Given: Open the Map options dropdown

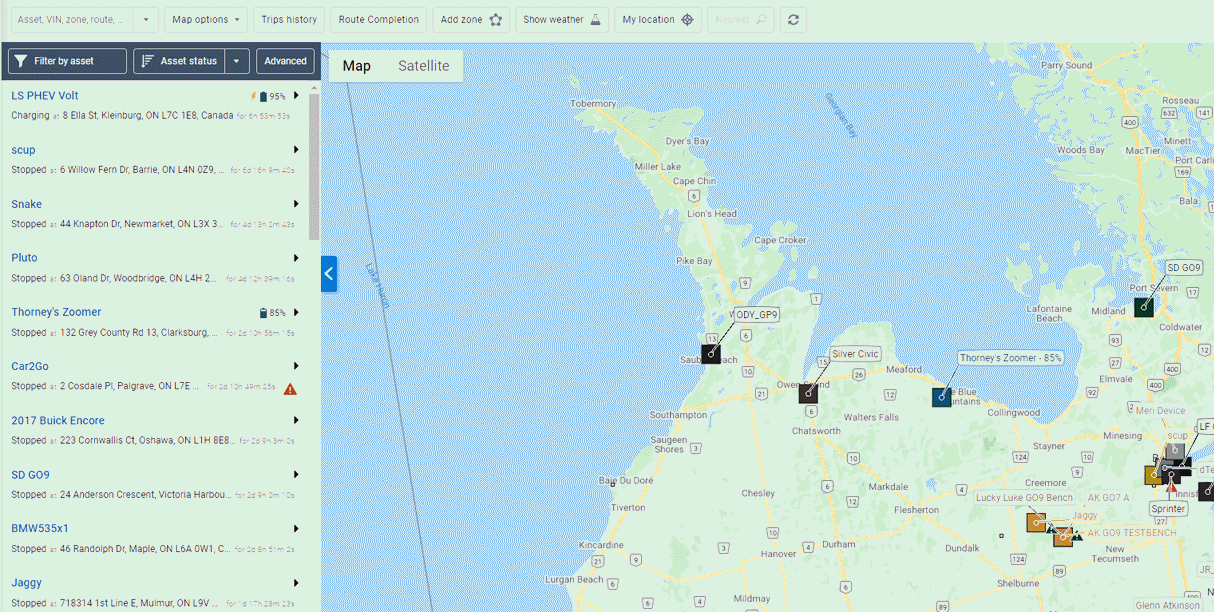Looking at the screenshot, I should coord(206,20).
